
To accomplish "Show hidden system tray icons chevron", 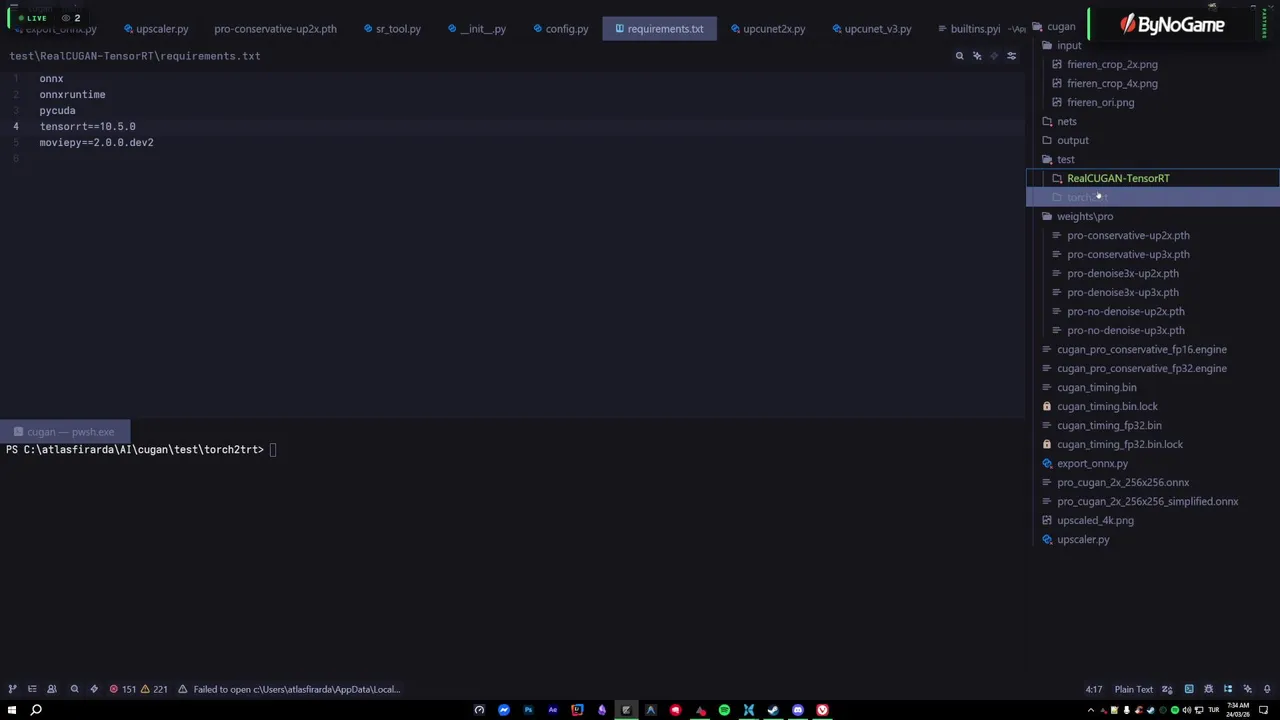I will 1091,710.
